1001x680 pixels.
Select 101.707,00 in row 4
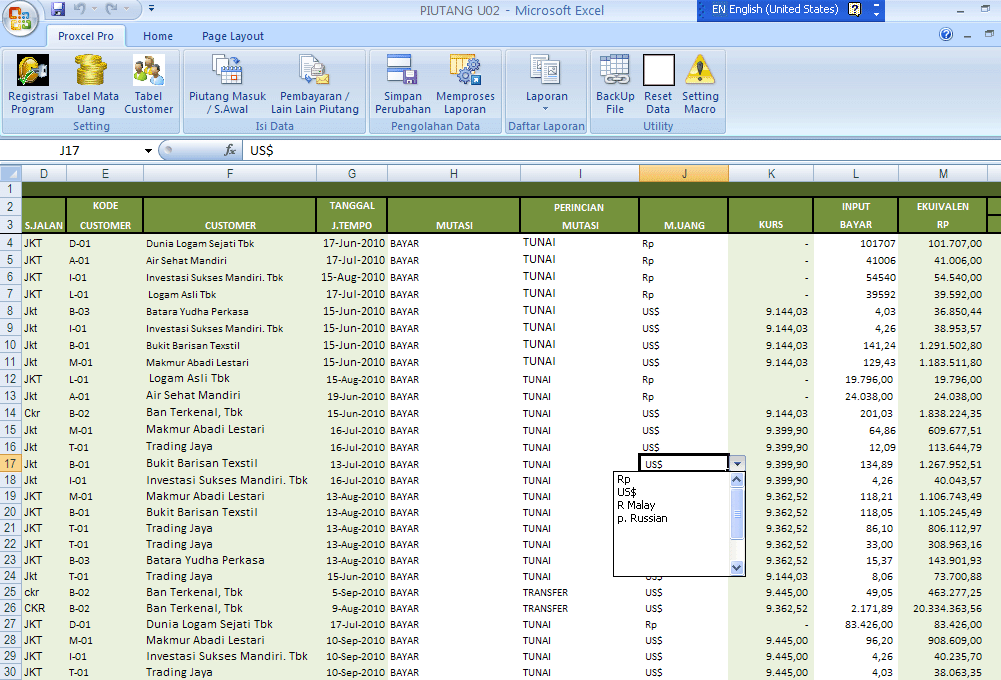point(943,243)
